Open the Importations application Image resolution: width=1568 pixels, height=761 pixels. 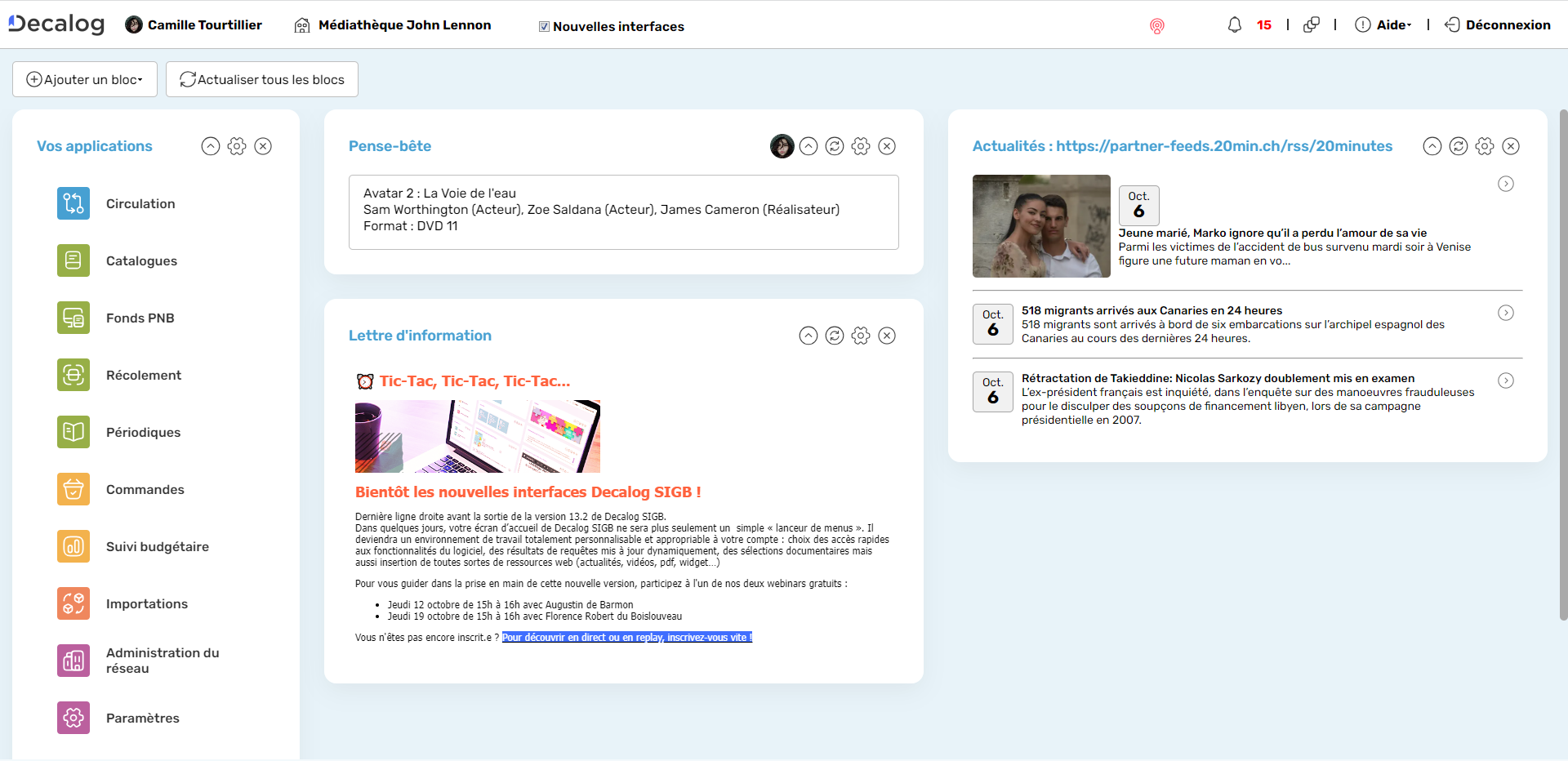click(147, 603)
